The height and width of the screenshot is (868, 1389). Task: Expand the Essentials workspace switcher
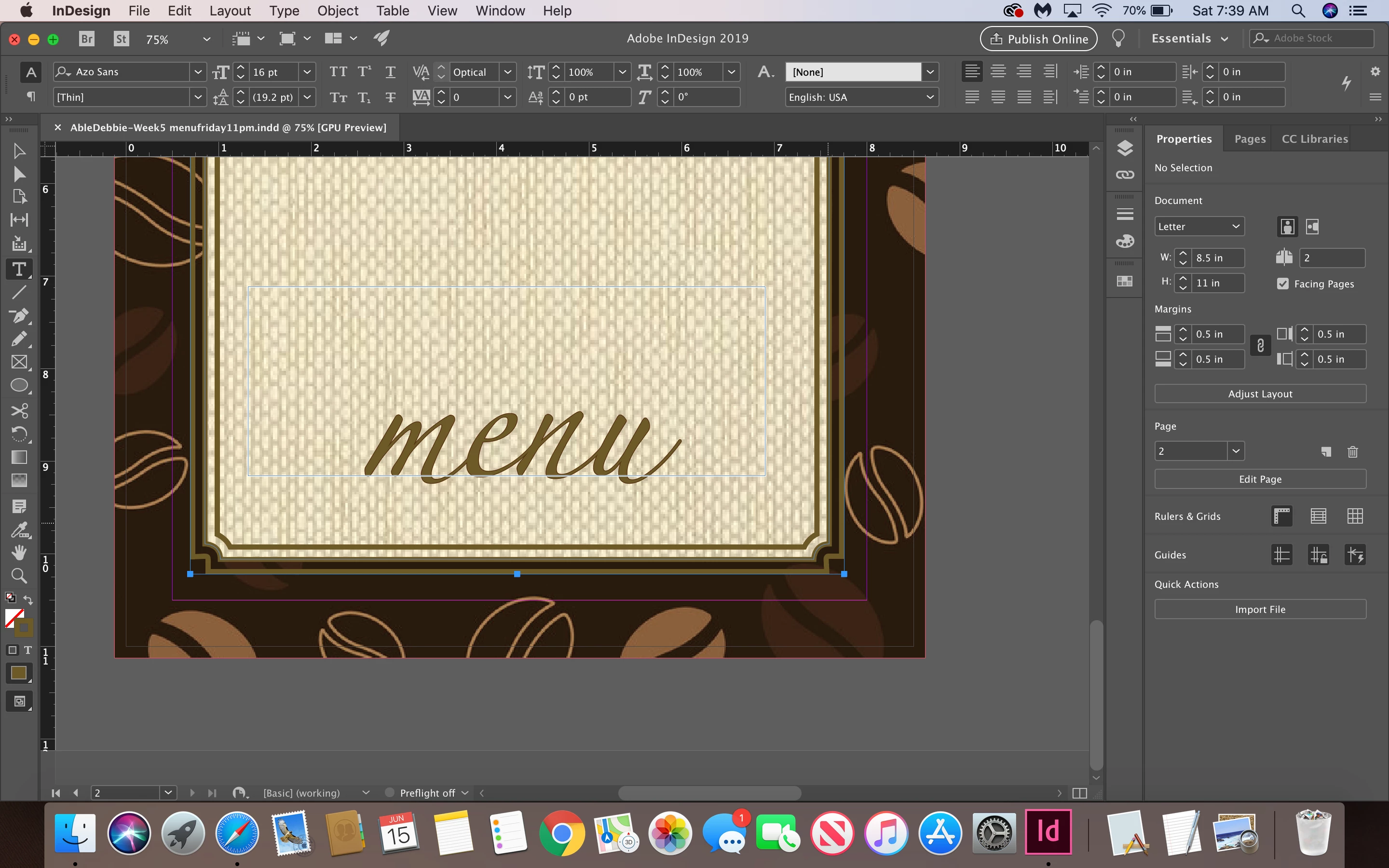[1189, 39]
